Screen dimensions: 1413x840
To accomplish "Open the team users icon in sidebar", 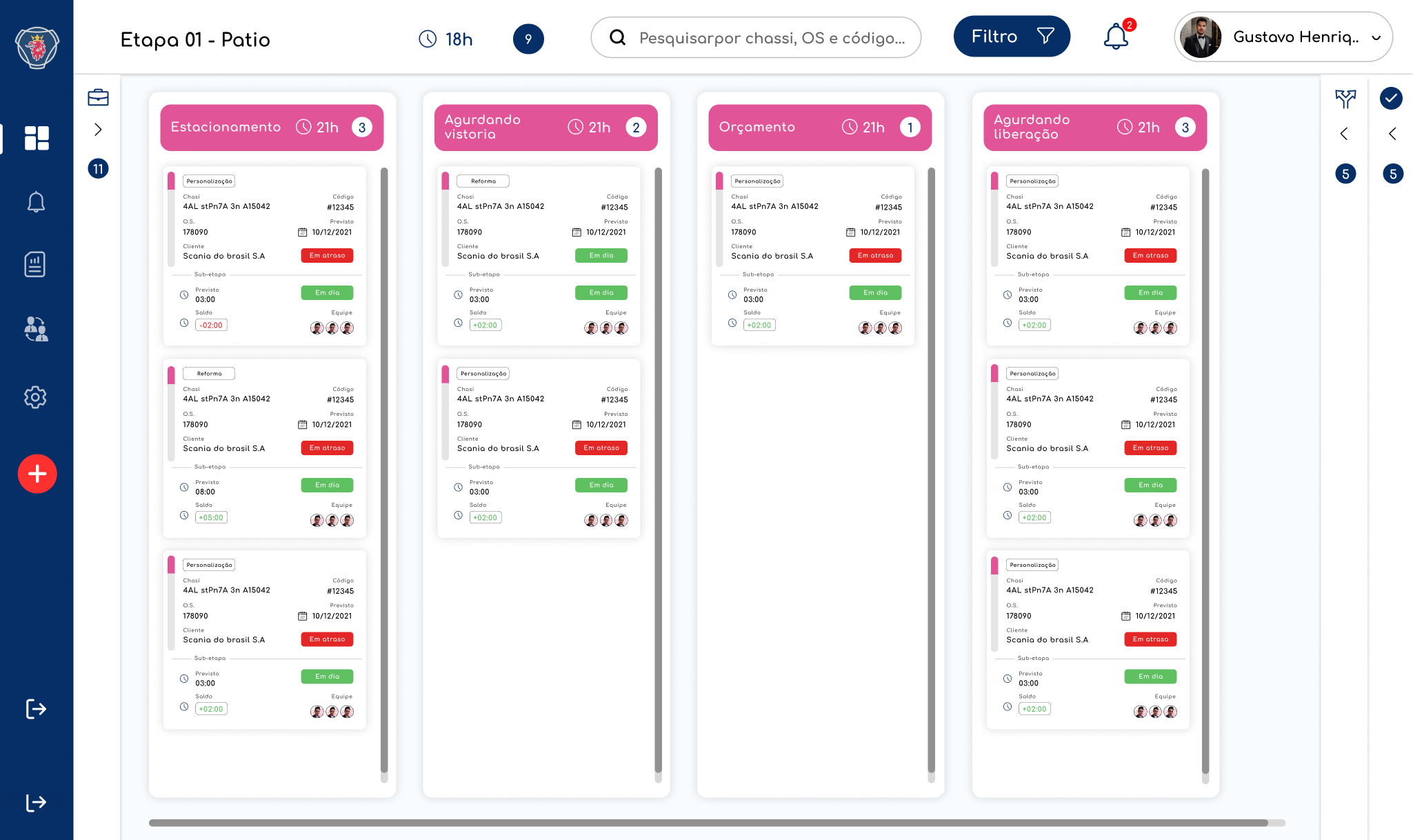I will point(36,329).
